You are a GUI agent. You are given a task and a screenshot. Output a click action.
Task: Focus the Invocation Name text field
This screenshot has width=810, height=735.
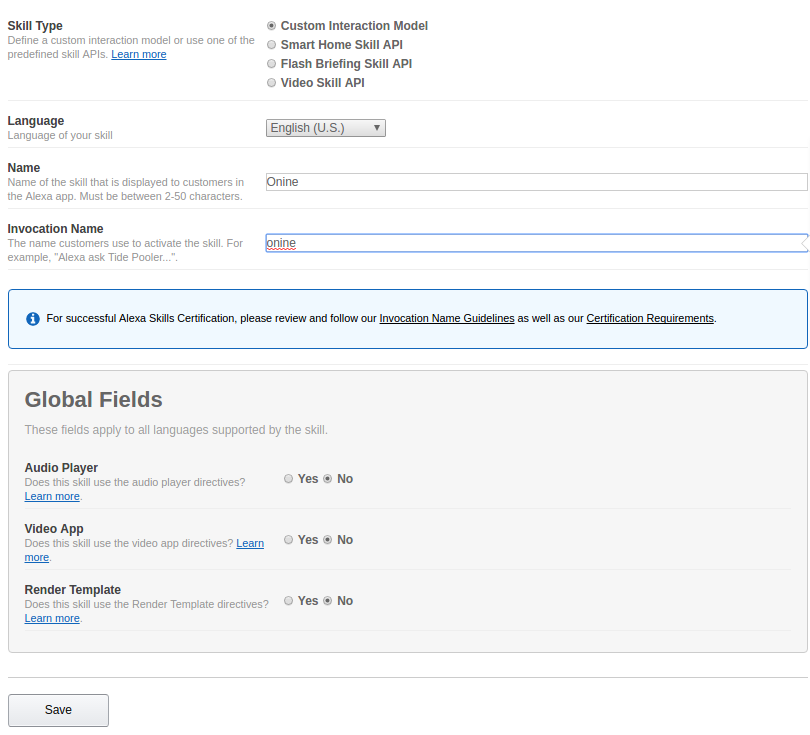tap(536, 243)
